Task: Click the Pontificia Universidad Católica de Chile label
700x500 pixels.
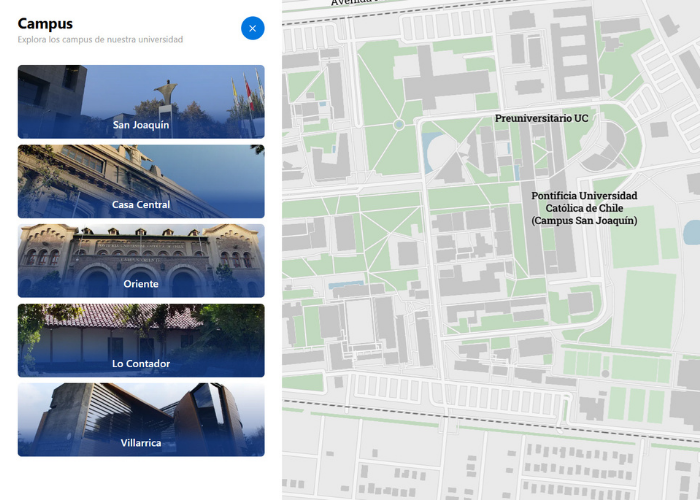Action: click(x=584, y=208)
